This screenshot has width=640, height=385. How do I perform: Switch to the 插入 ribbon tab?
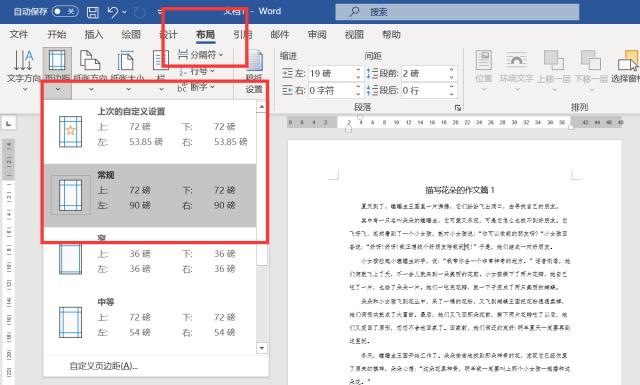point(93,35)
